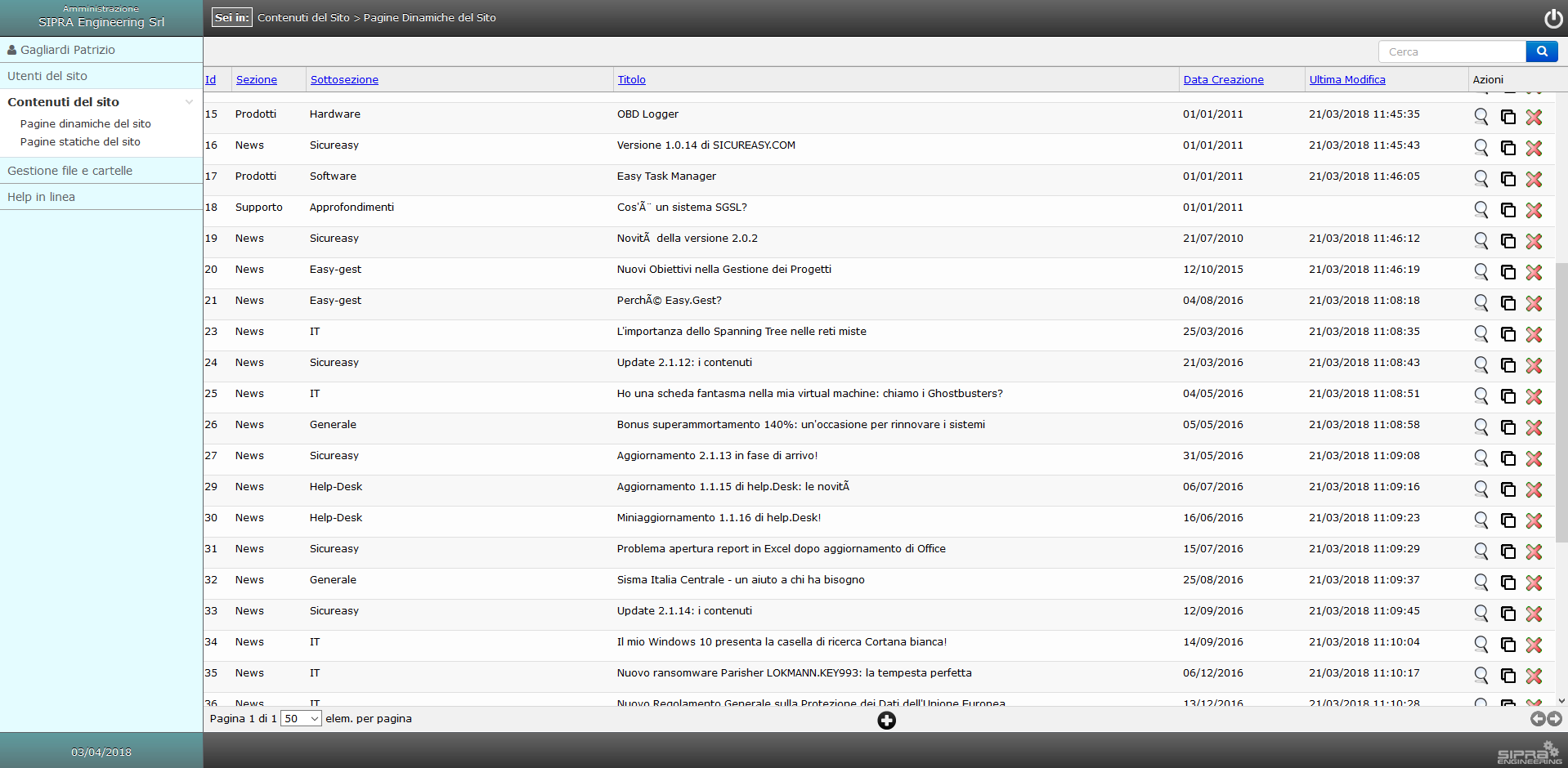Collapse Contenuti del sito menu chevron
Viewport: 1568px width, 768px height.
click(x=189, y=102)
